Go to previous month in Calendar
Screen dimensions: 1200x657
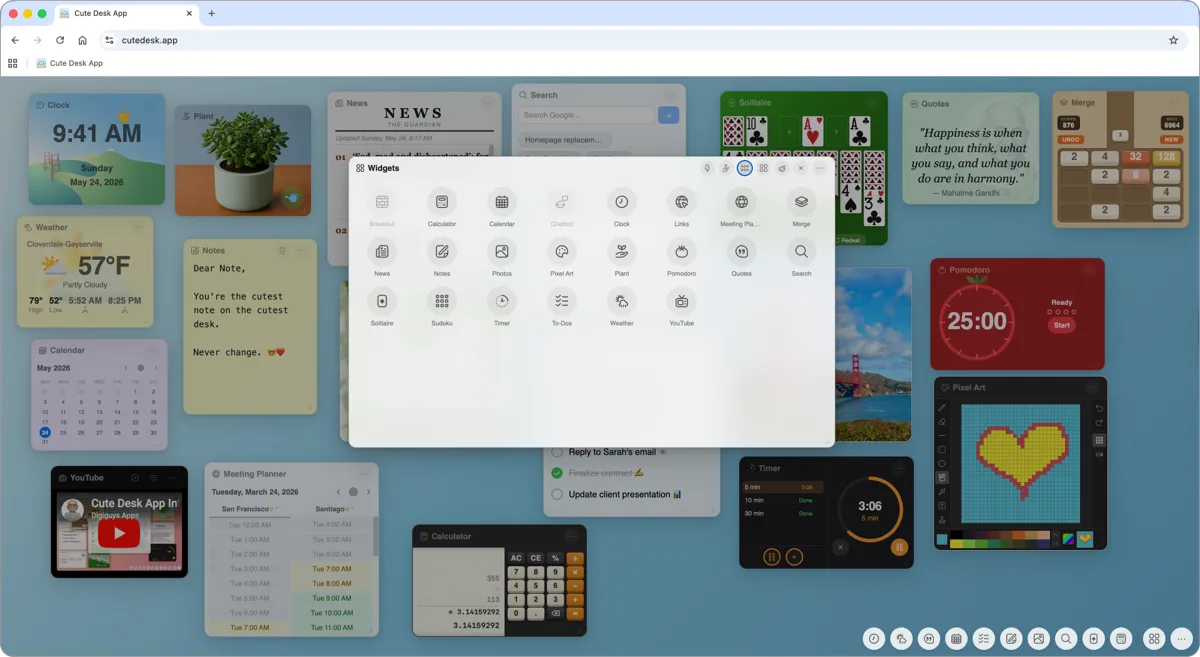[x=126, y=368]
